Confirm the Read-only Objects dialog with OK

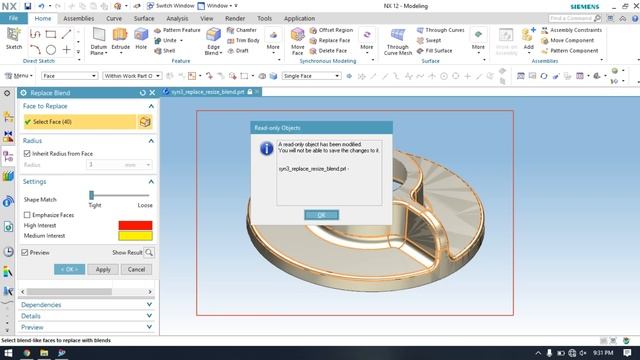[x=322, y=215]
